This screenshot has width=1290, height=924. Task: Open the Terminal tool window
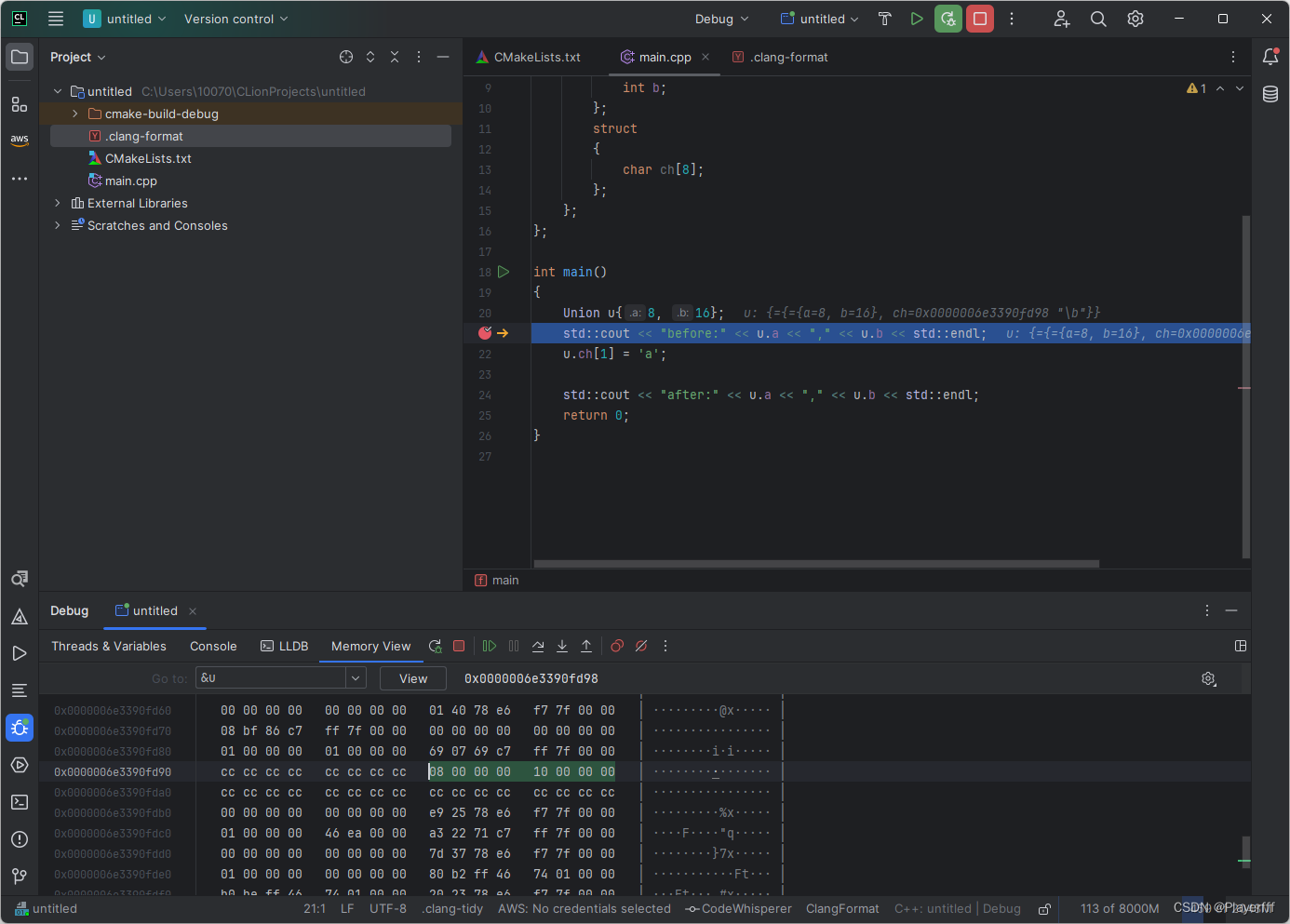20,802
